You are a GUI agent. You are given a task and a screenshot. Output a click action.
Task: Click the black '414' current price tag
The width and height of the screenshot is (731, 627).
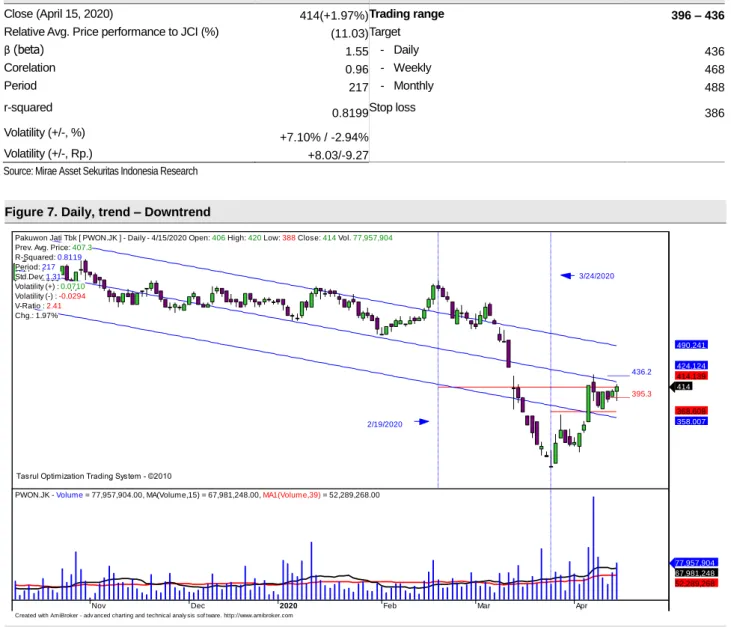click(x=682, y=386)
